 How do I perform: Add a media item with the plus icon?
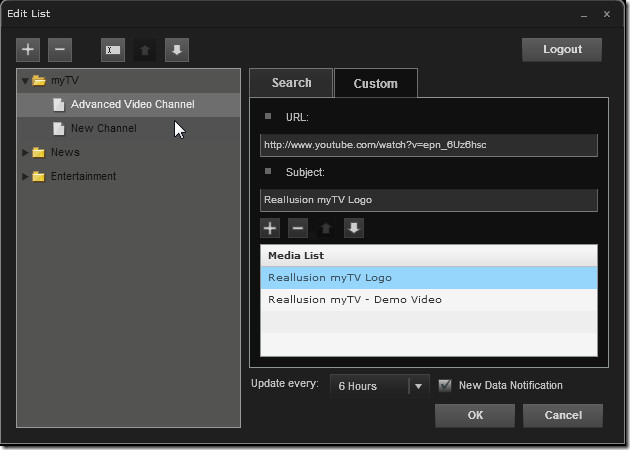point(271,228)
